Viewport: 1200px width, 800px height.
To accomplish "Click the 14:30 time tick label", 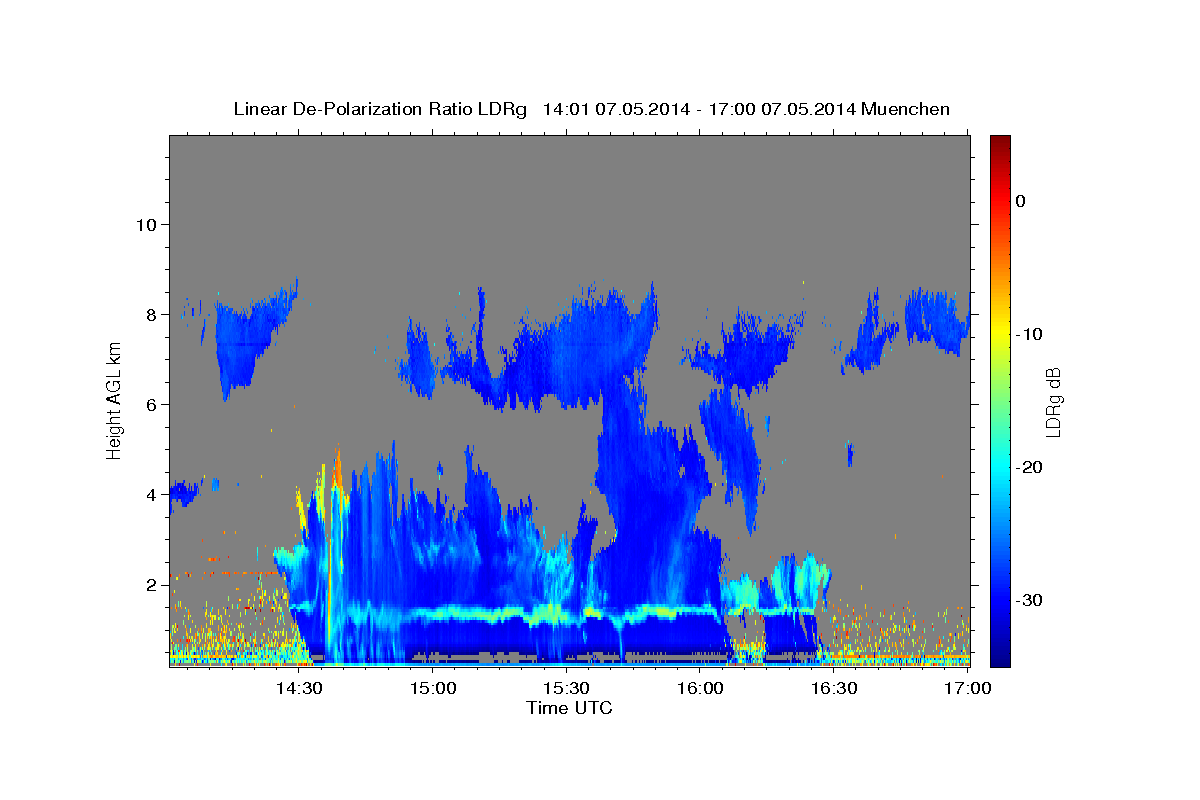I will [x=298, y=689].
